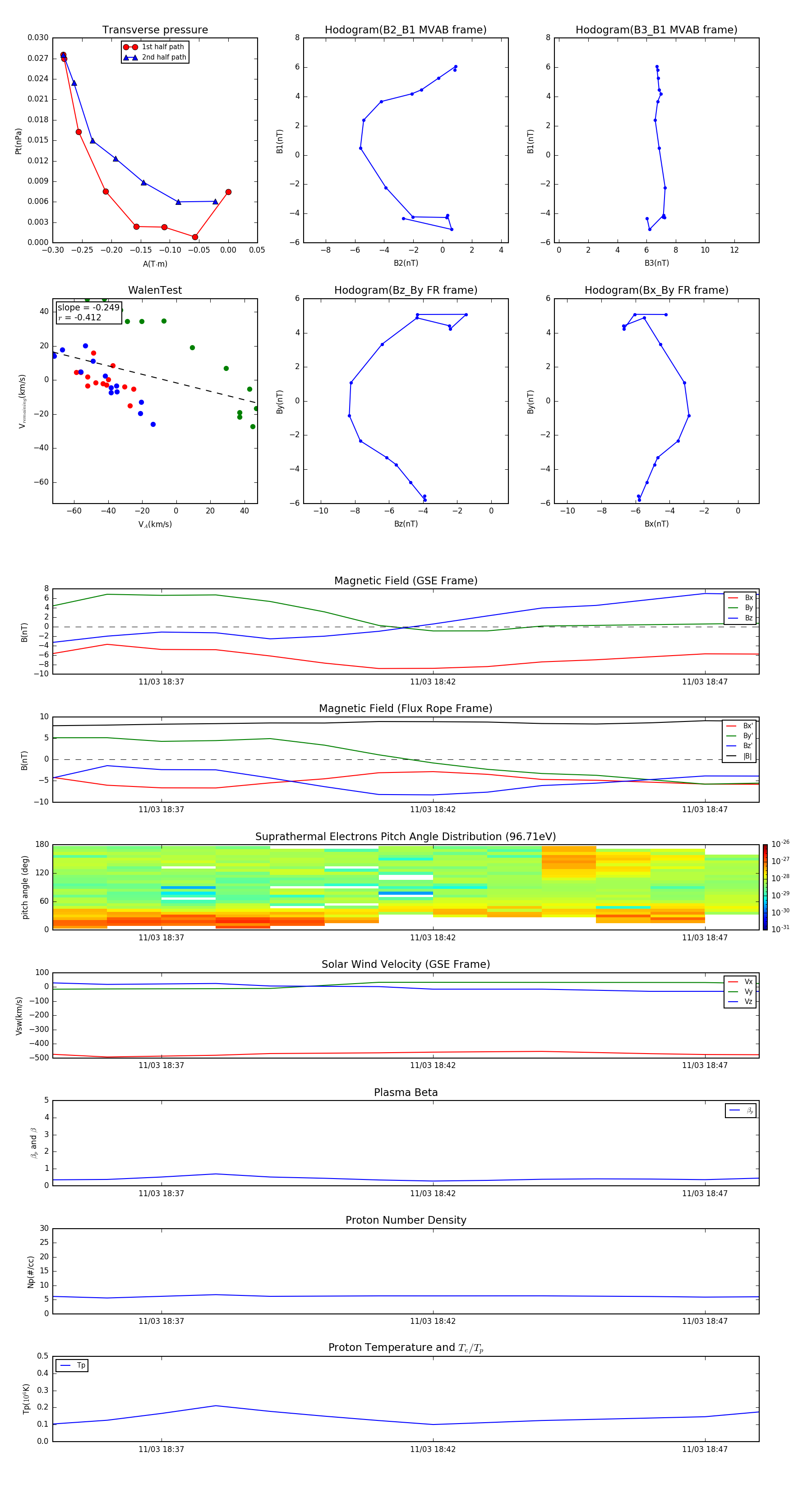
Task: Click the 'Hodogram(B3_B1 MVAB frame)' title
Action: tap(656, 30)
